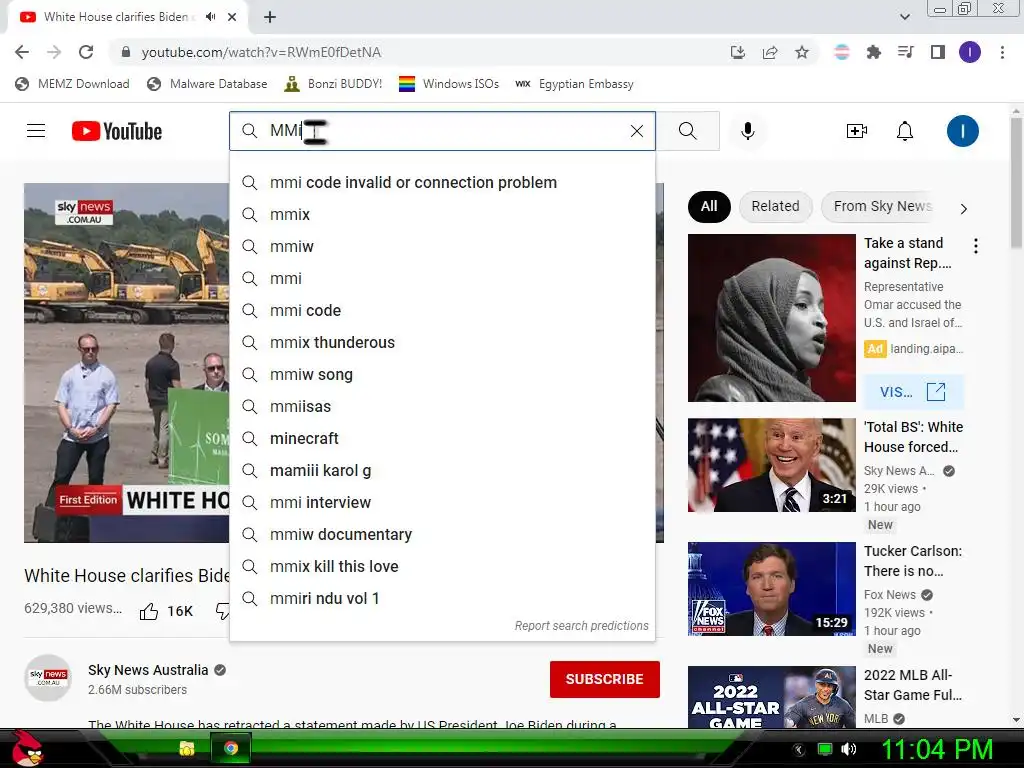Click the address bar URL
Image resolution: width=1024 pixels, height=768 pixels.
click(261, 52)
